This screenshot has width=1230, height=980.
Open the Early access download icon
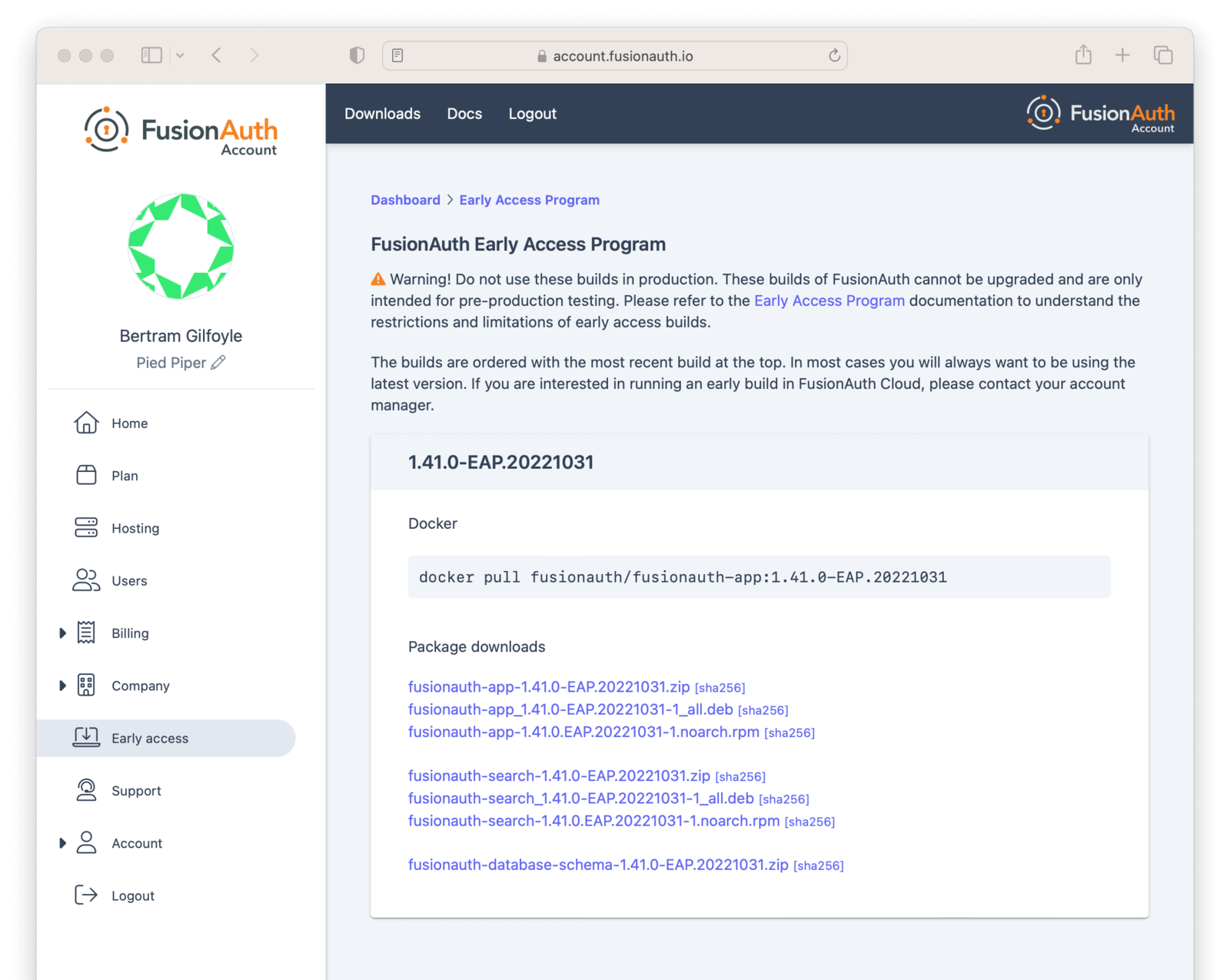(86, 737)
